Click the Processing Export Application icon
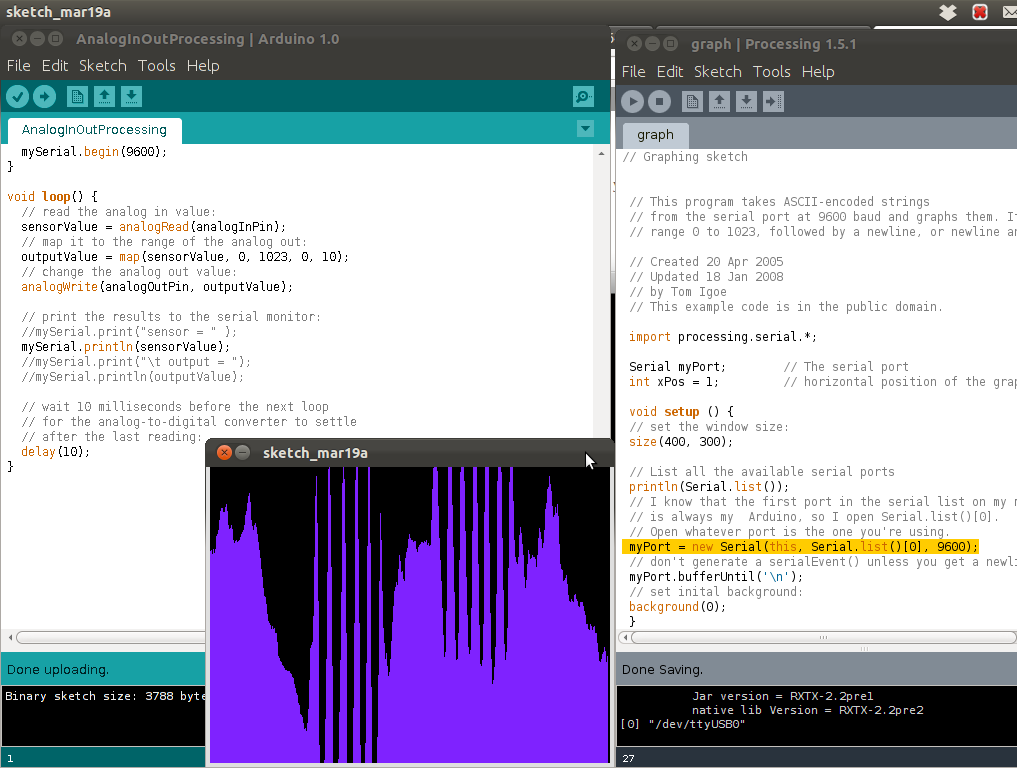The height and width of the screenshot is (768, 1017). 773,101
